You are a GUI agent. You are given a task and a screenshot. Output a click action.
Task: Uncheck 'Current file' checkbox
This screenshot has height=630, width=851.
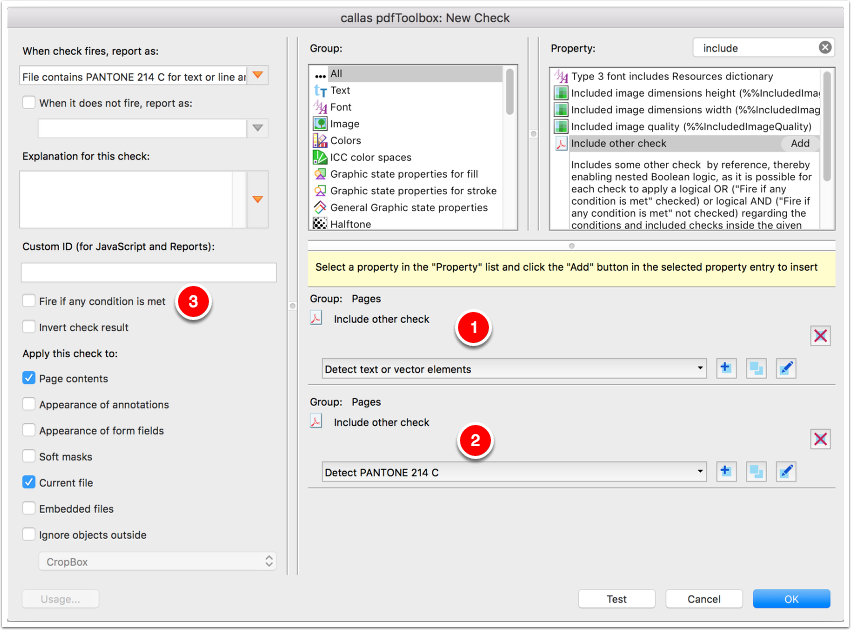[x=29, y=482]
